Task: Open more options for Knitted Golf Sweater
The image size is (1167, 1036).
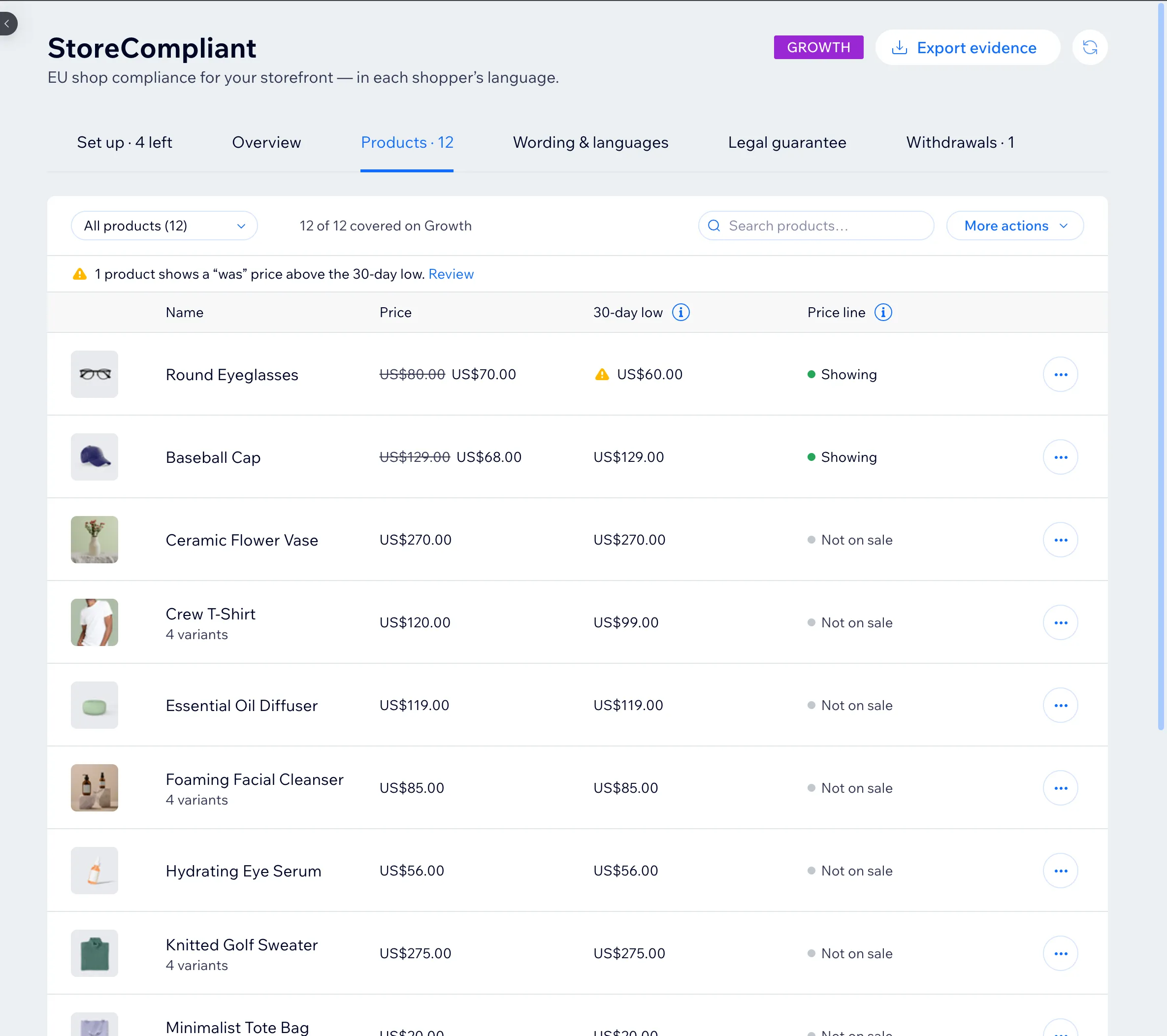Action: pos(1060,954)
